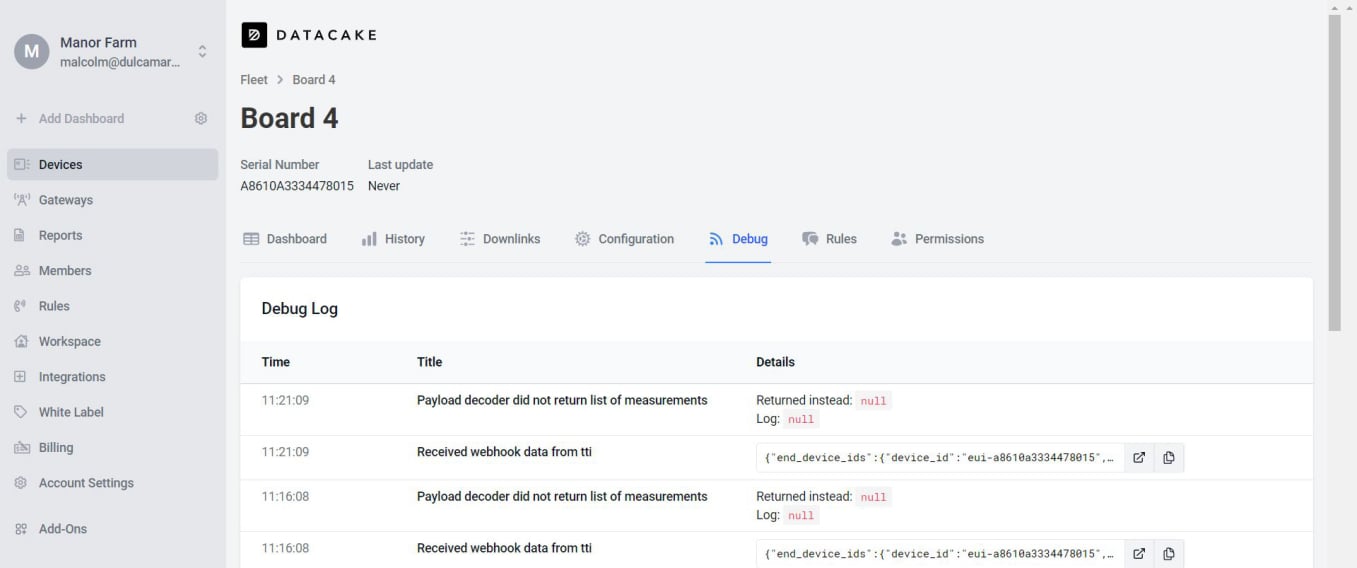
Task: Open Workspace in the sidebar
Action: click(x=112, y=341)
